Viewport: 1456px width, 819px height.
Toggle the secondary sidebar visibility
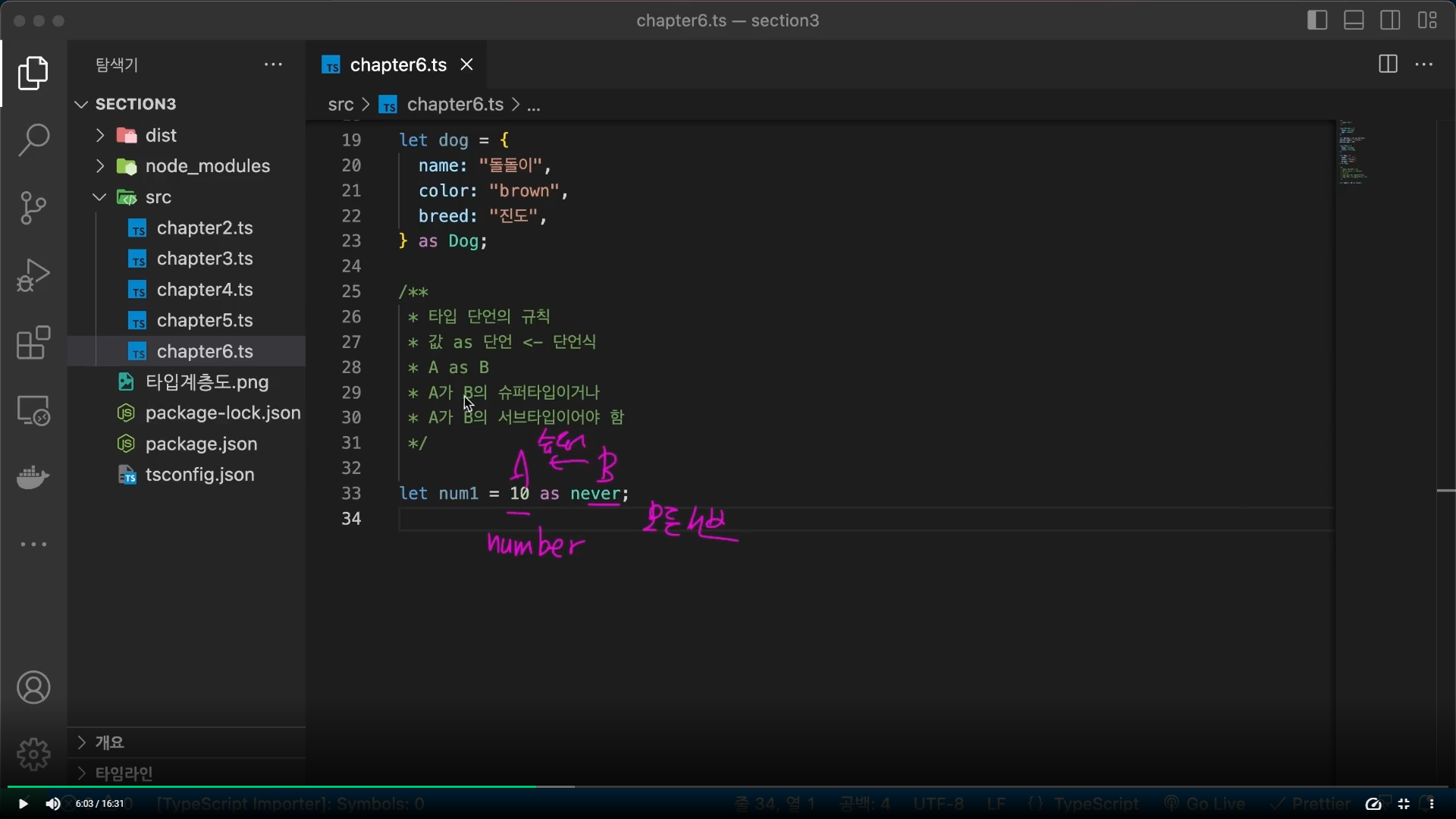[1390, 20]
